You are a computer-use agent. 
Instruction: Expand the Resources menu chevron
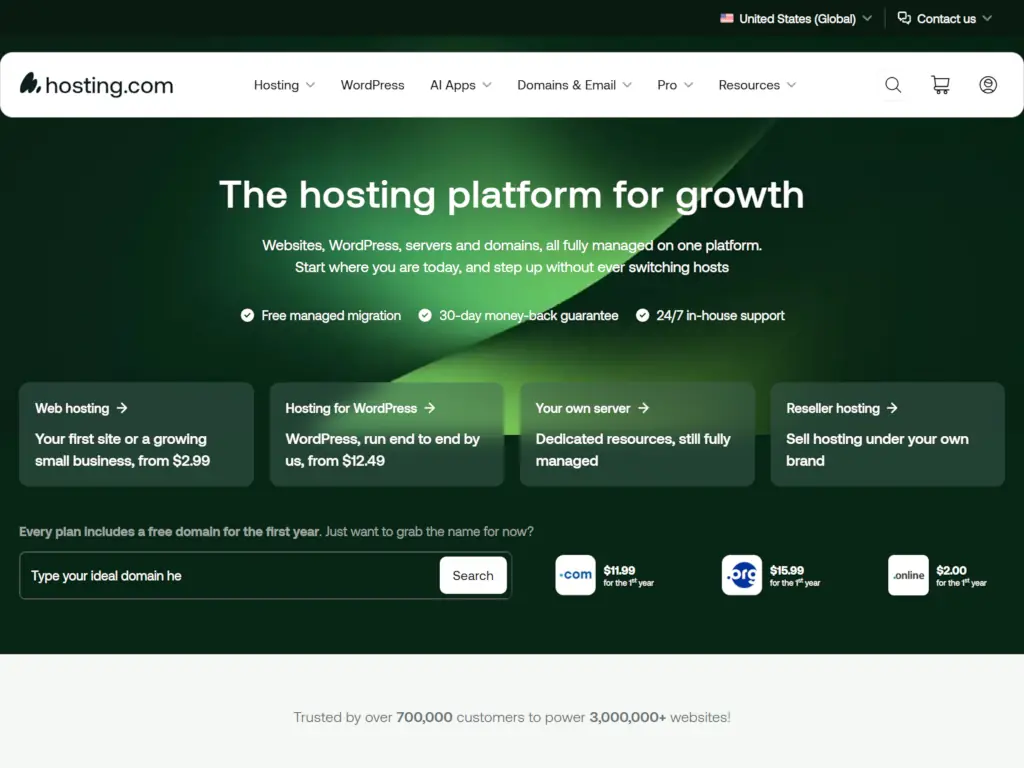792,85
